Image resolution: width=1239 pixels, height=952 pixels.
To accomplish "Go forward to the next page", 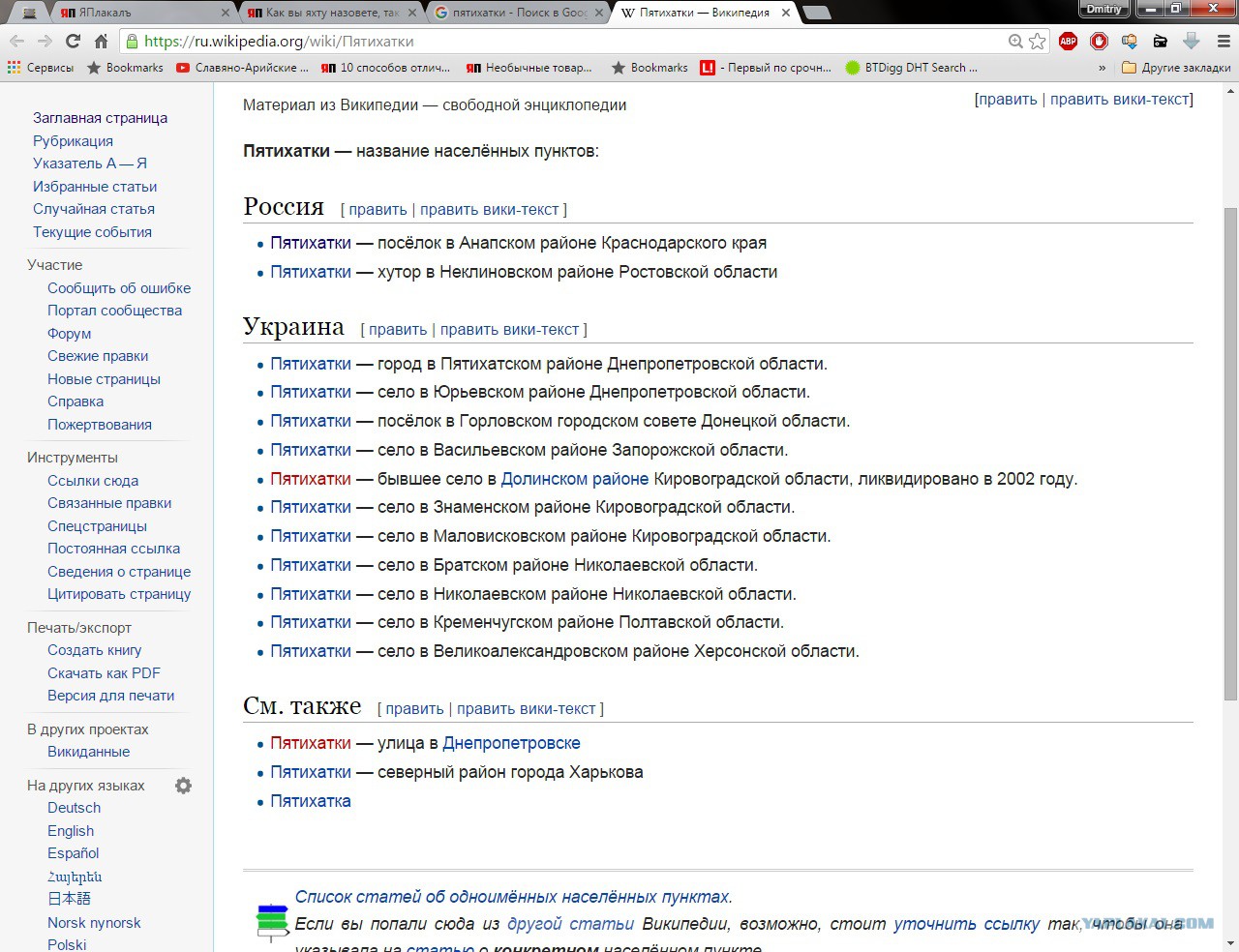I will tap(45, 41).
